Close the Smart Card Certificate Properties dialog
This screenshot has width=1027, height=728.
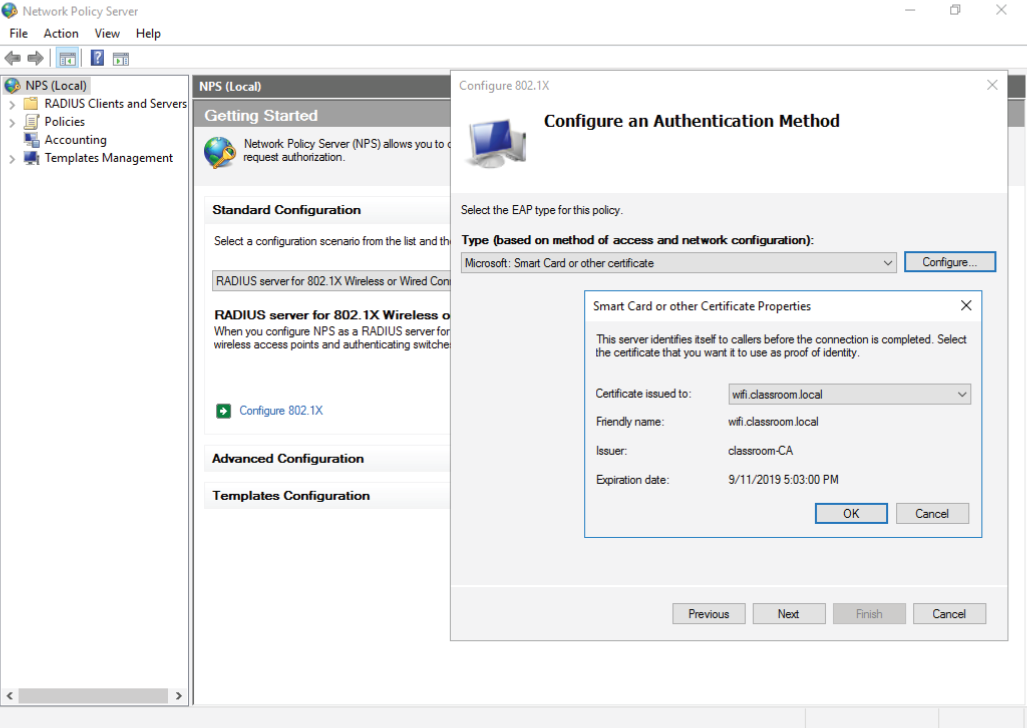click(966, 305)
